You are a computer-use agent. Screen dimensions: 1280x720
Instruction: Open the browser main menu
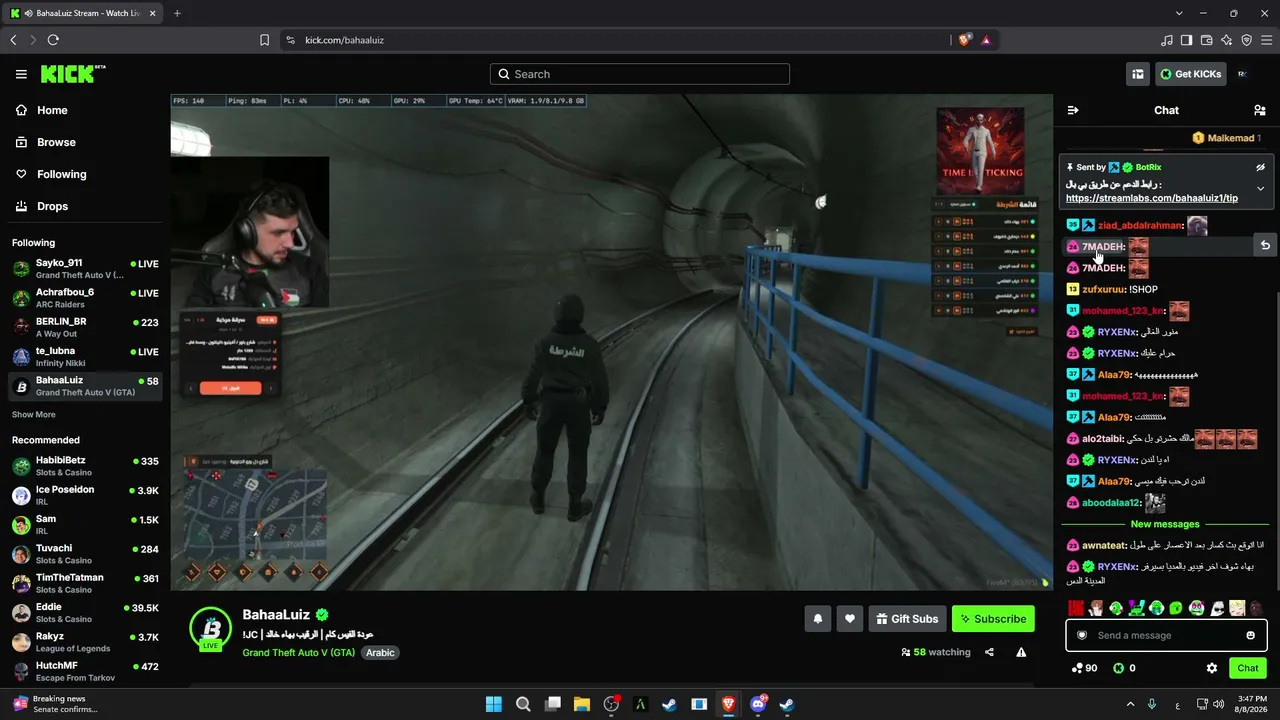1266,40
